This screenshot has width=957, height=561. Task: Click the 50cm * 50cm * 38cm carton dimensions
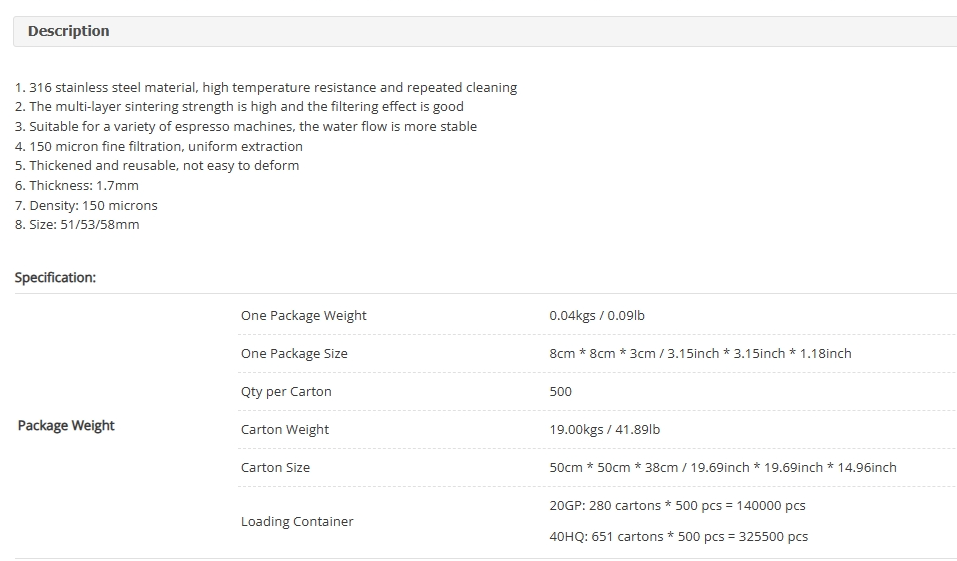tap(723, 468)
